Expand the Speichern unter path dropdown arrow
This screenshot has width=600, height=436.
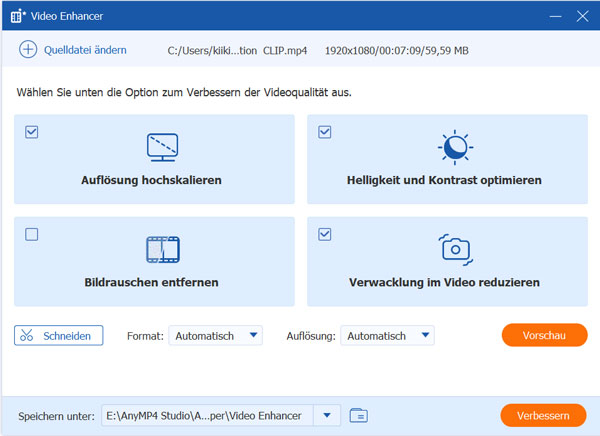pos(327,415)
